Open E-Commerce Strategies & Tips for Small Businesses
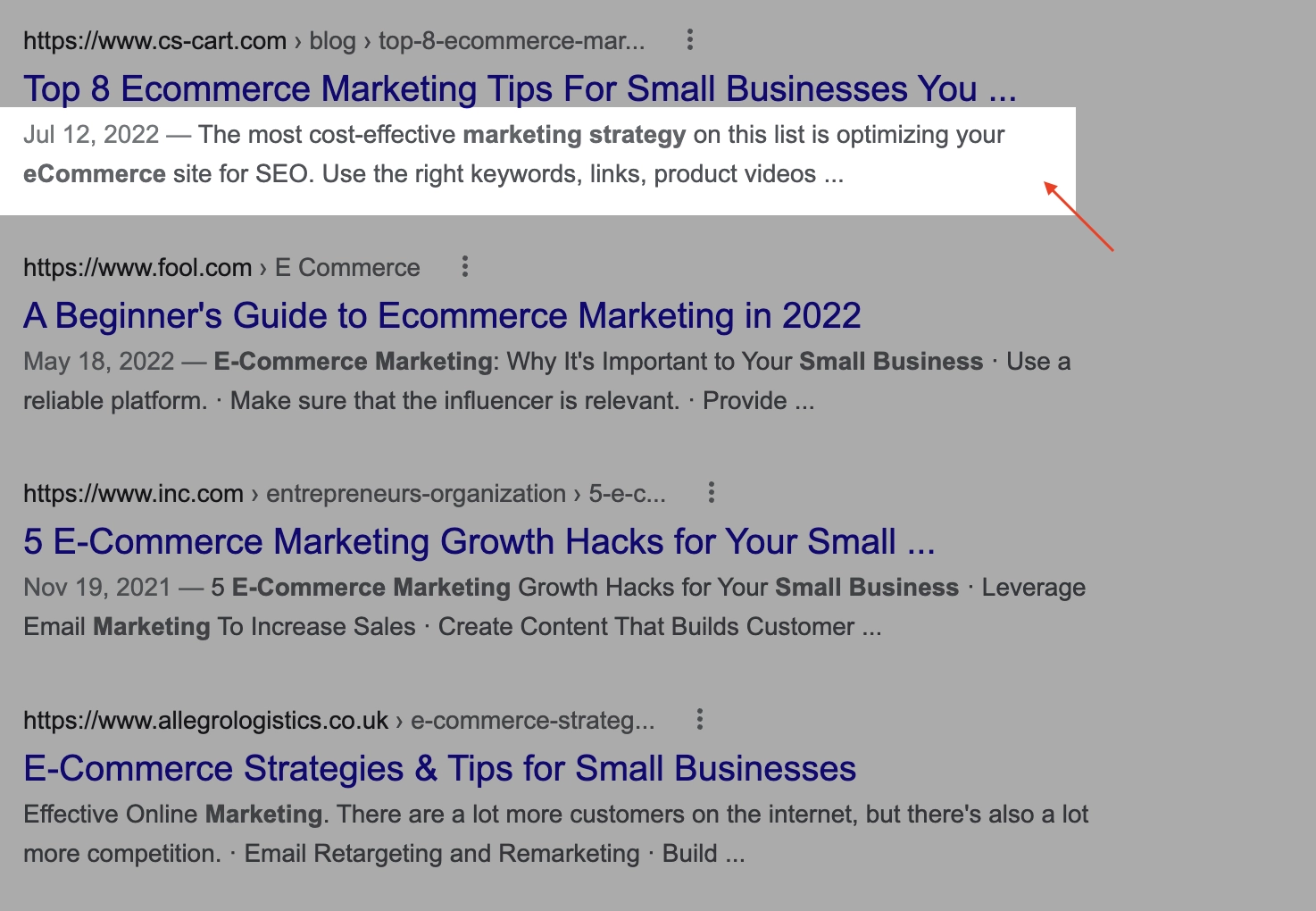The image size is (1316, 911). tap(440, 768)
